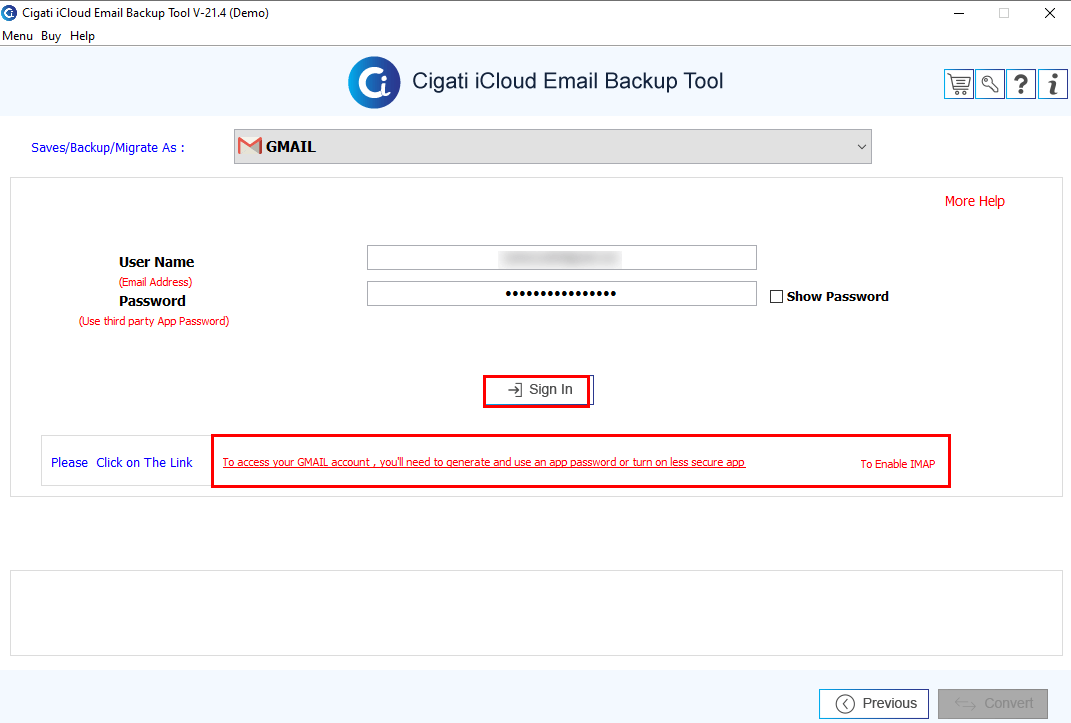The height and width of the screenshot is (723, 1071).
Task: Click the Gmail envelope icon in dropdown
Action: [x=250, y=146]
